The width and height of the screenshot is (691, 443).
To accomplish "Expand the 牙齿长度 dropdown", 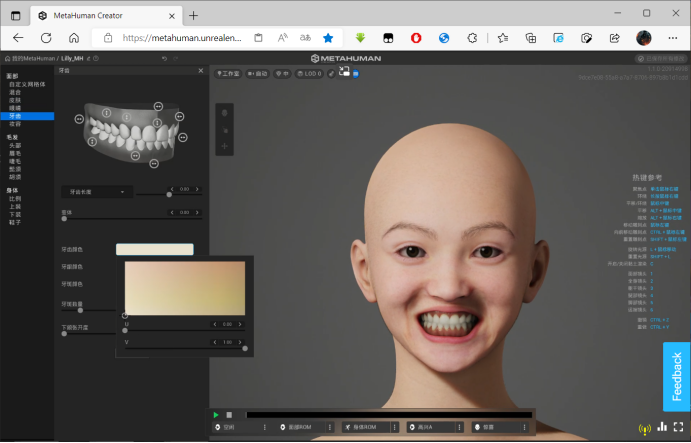I will [97, 192].
